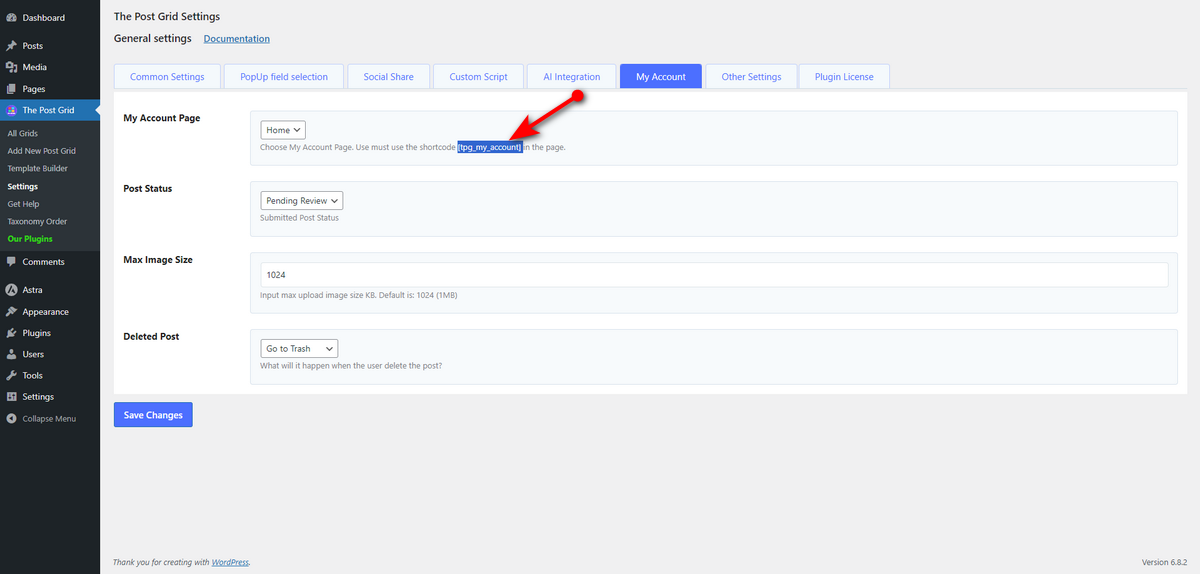Screen dimensions: 1200x574
Task: Click the Dashboard gauge icon
Action: click(x=11, y=18)
